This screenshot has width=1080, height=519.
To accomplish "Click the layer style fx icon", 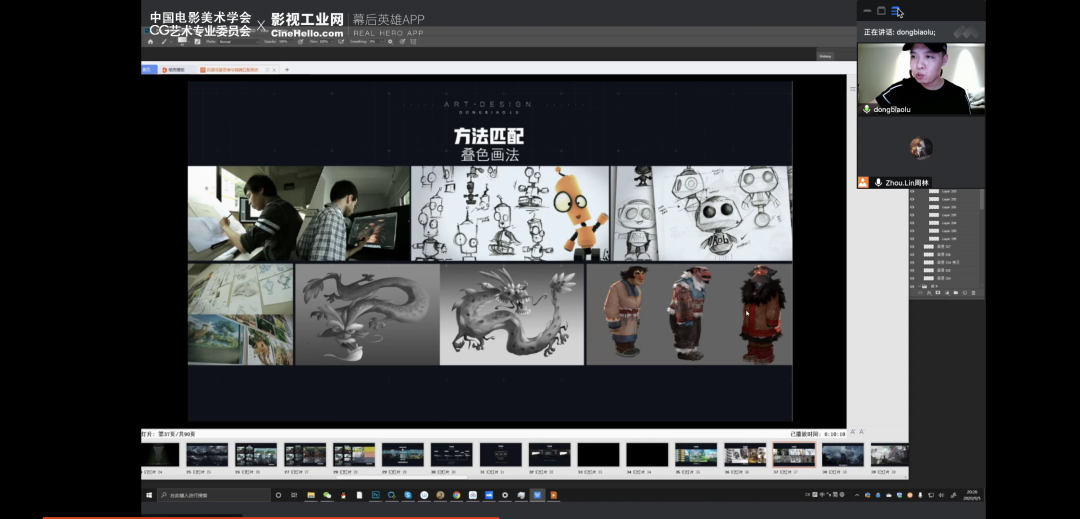I will 929,293.
